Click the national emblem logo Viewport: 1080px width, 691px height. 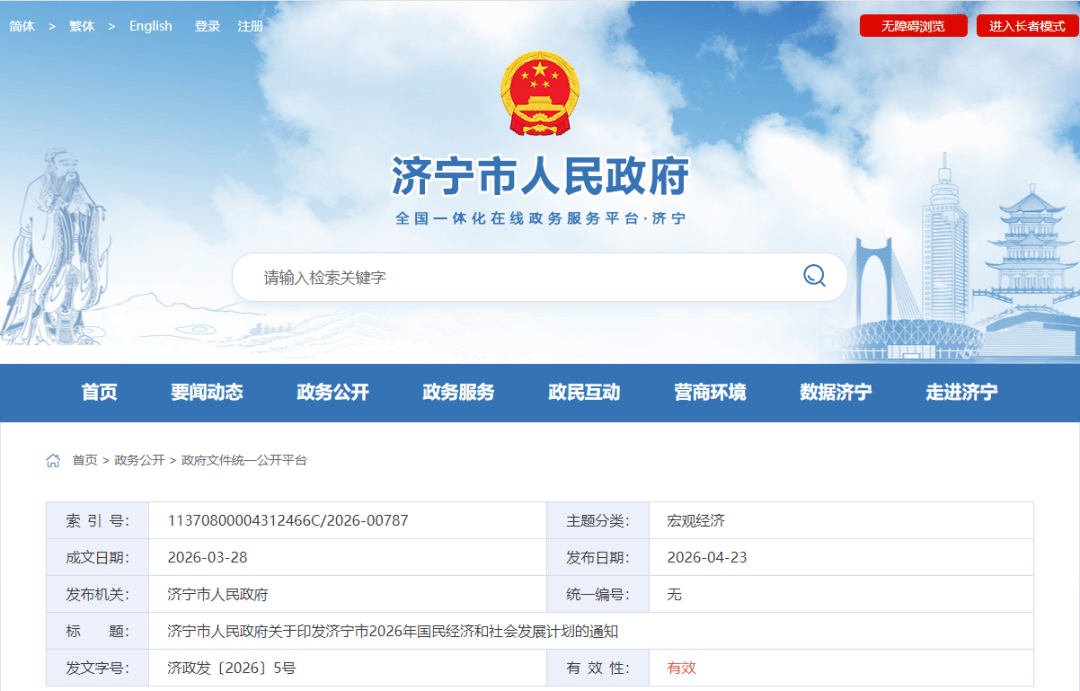click(x=539, y=94)
